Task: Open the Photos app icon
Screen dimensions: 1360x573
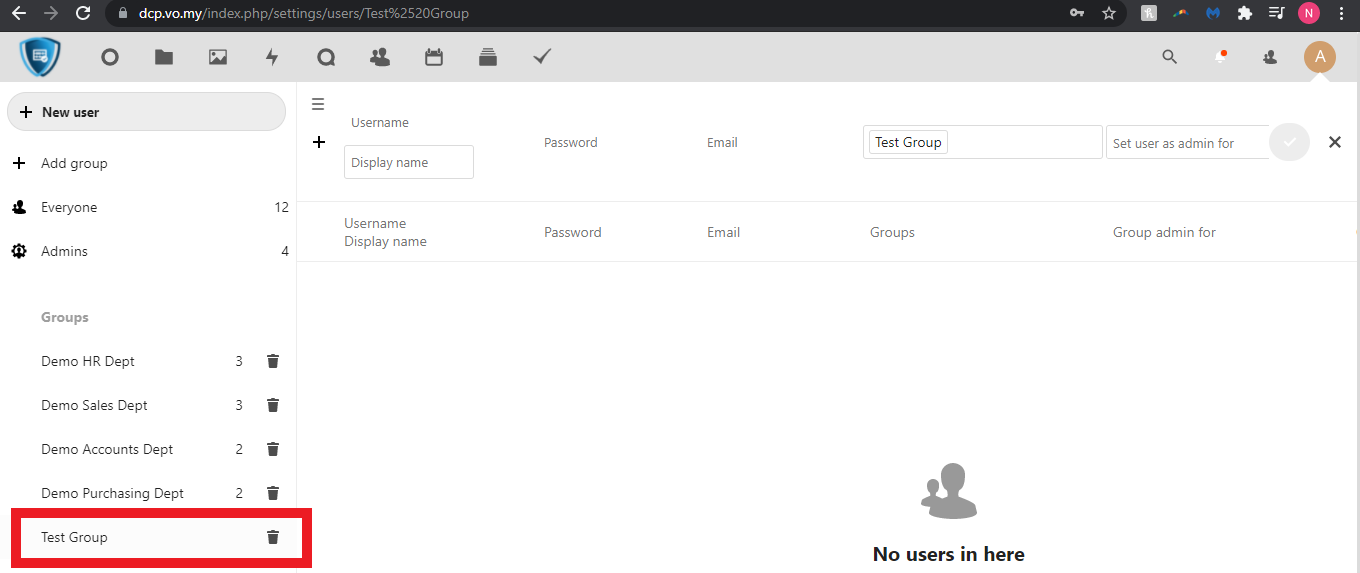Action: coord(218,57)
